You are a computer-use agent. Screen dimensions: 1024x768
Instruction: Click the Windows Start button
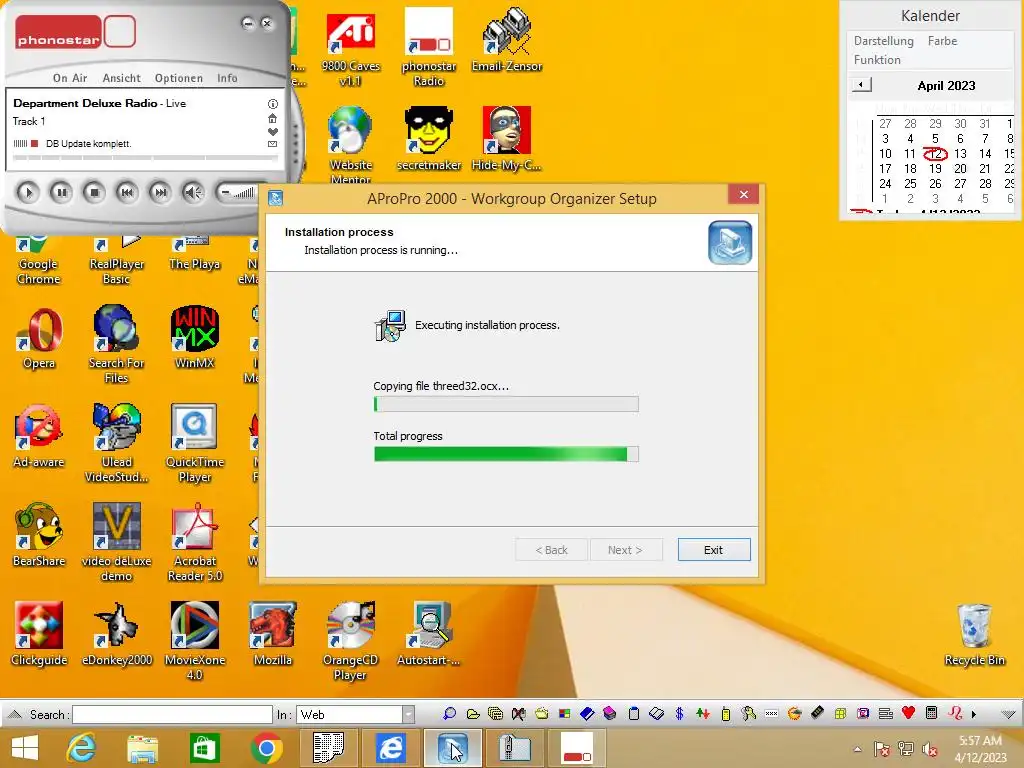point(25,748)
